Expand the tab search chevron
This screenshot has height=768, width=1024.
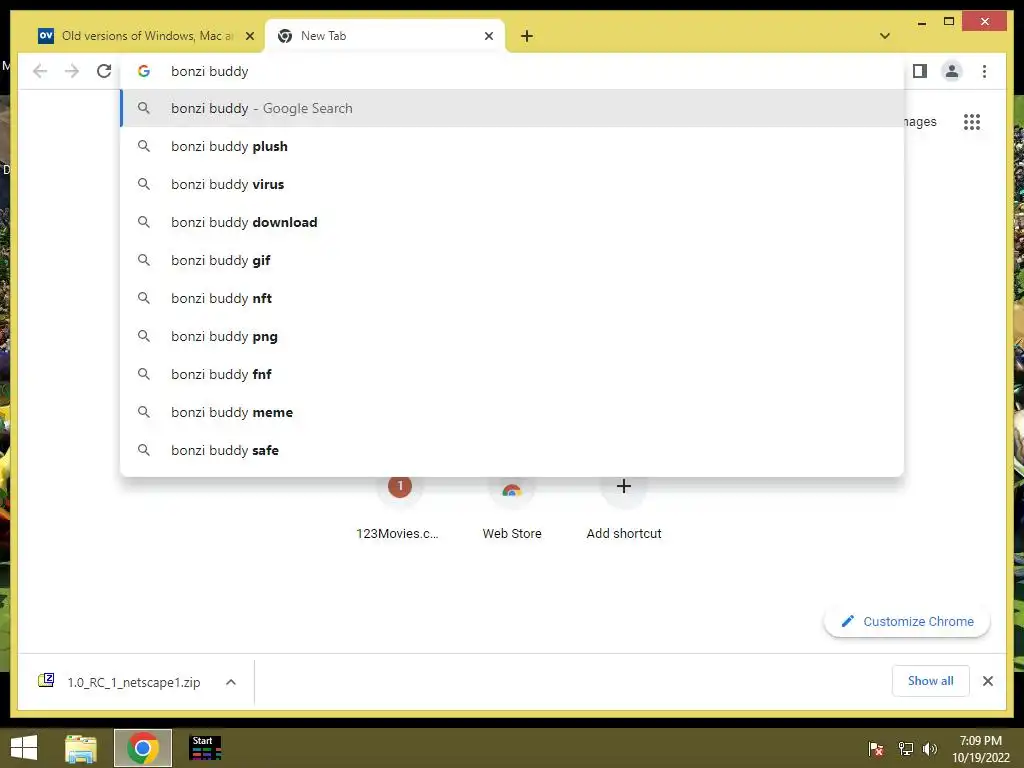click(885, 36)
